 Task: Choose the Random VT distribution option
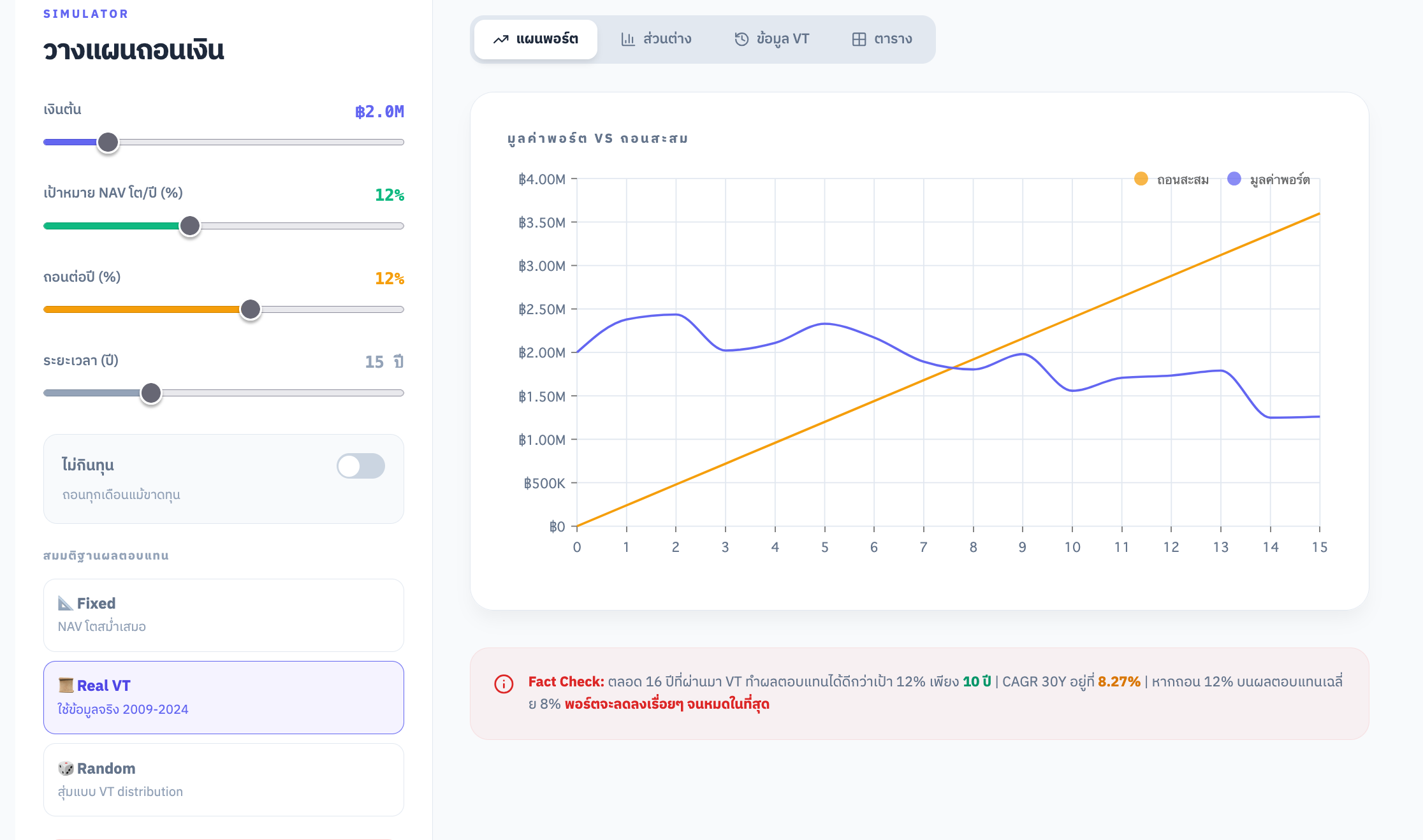tap(223, 779)
